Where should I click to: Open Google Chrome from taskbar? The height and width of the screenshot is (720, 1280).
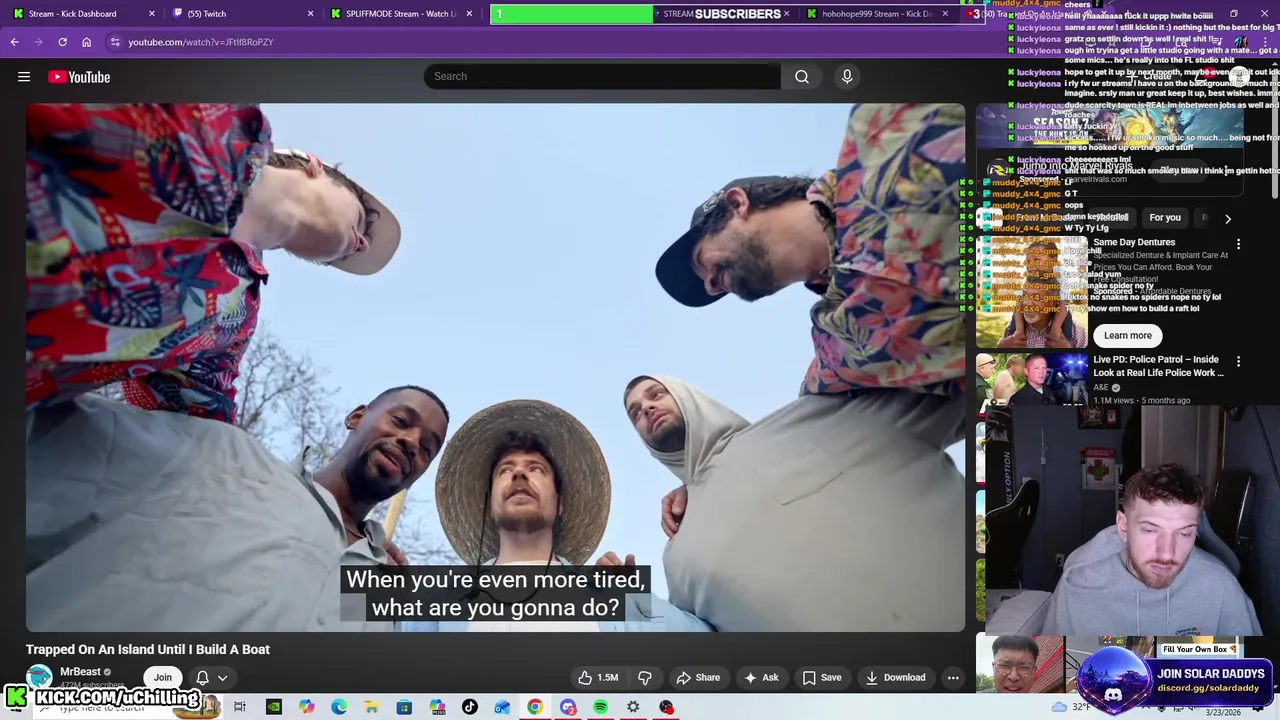tap(535, 707)
